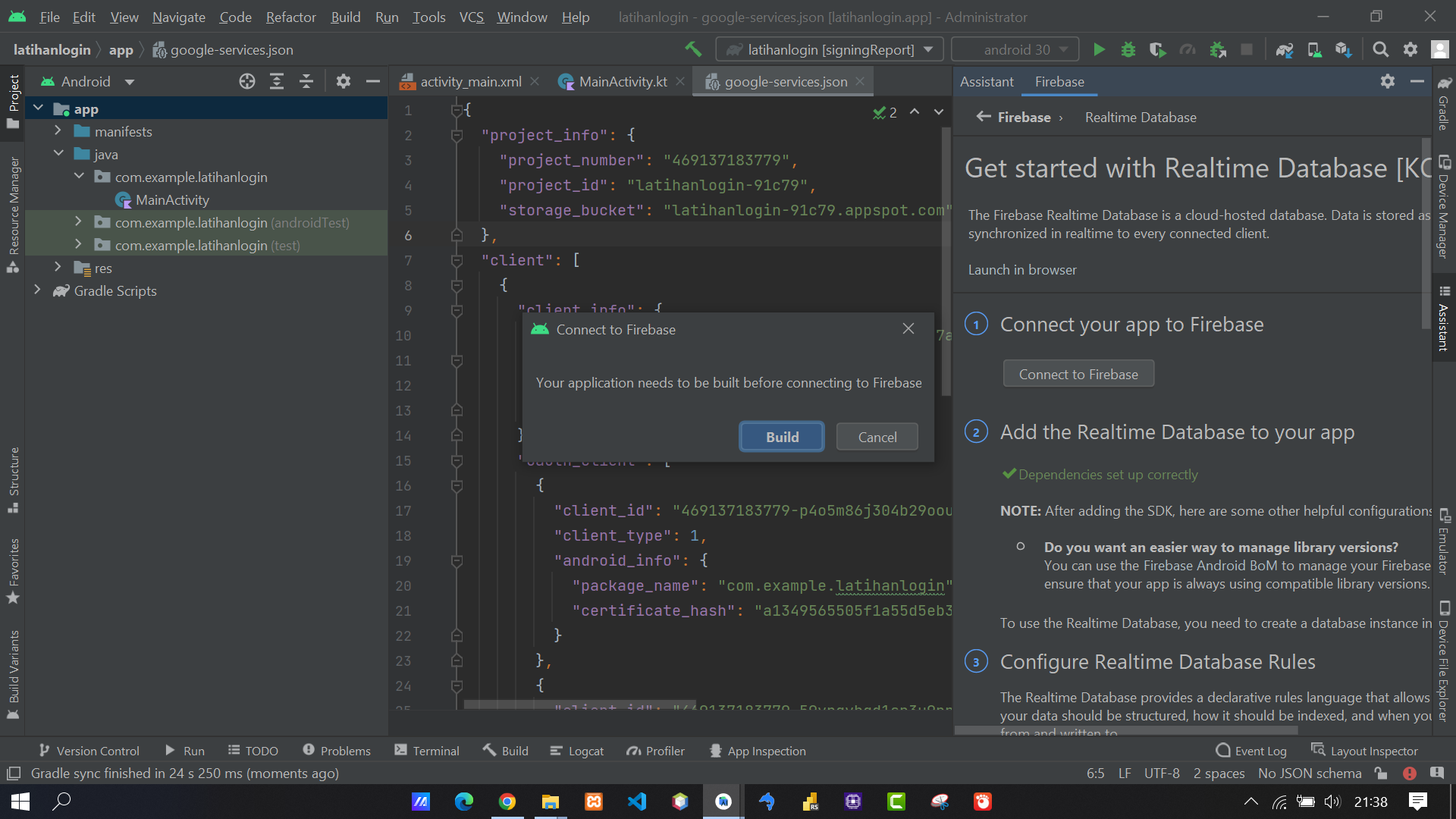Click the profile app icon in toolbar
Viewport: 1456px width, 819px height.
1188,49
